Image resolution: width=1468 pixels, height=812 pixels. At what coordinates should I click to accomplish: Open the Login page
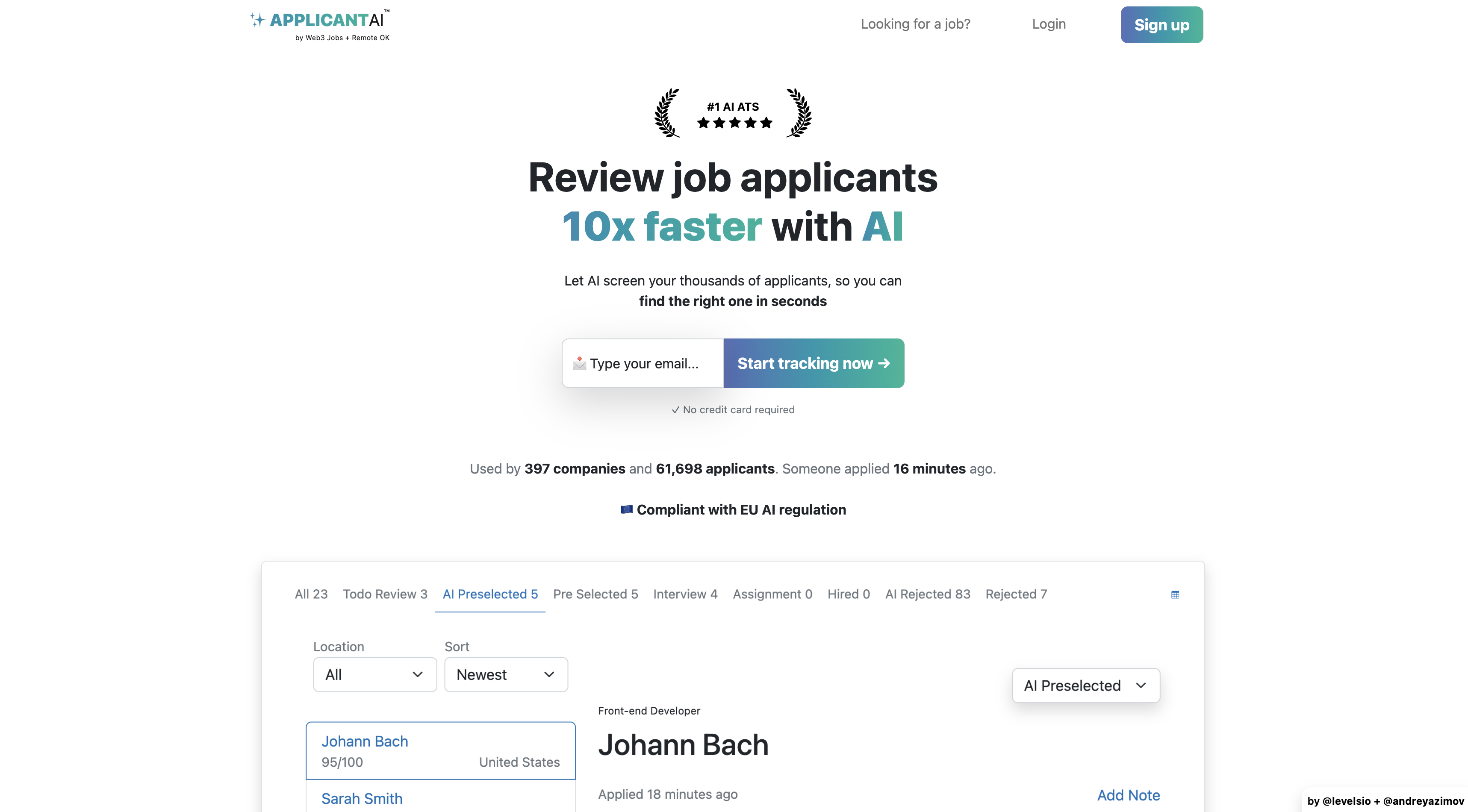click(1049, 24)
